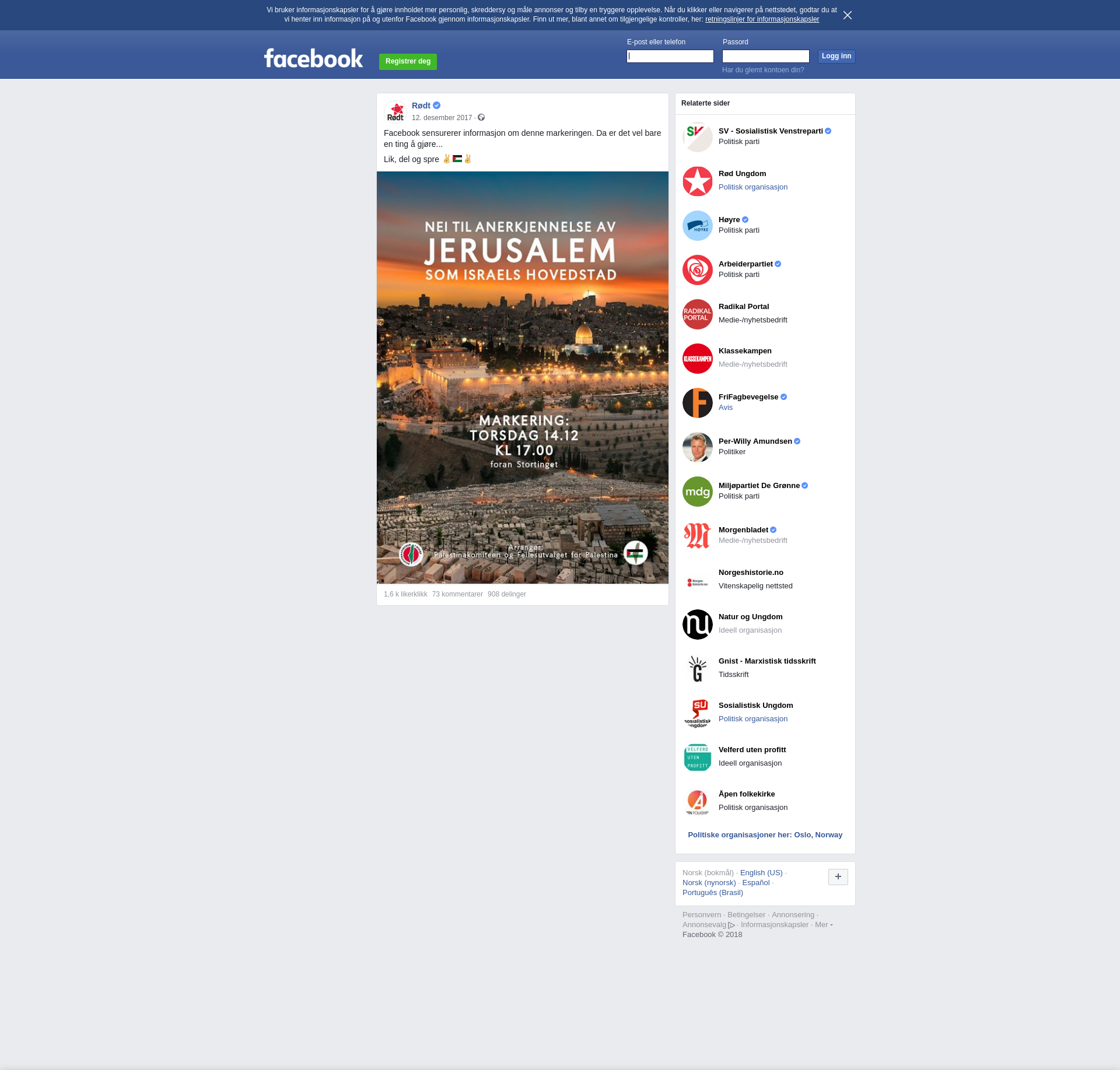Image resolution: width=1120 pixels, height=1070 pixels.
Task: Click the Facebook logo
Action: 313,58
